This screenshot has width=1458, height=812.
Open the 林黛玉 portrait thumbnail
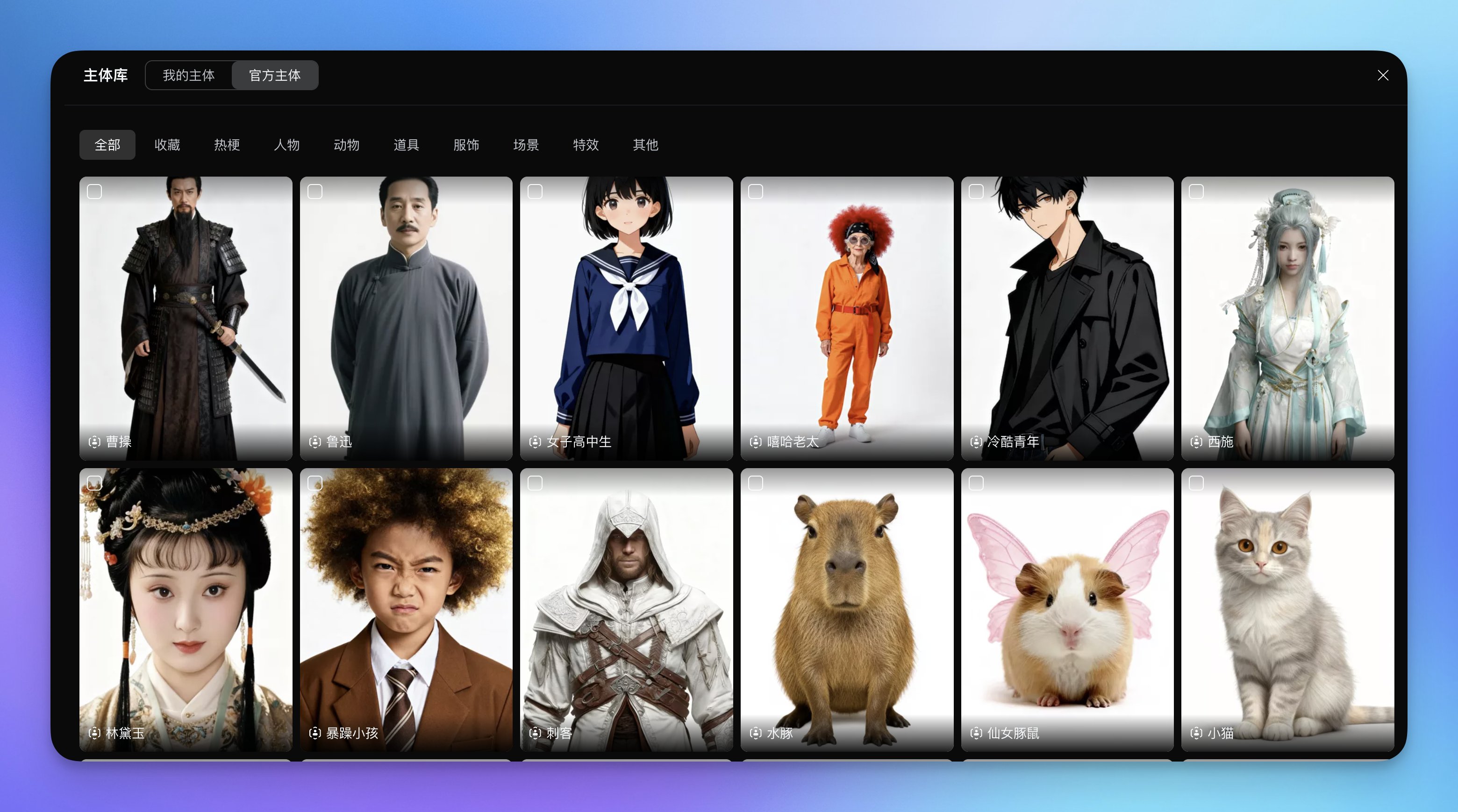point(186,608)
